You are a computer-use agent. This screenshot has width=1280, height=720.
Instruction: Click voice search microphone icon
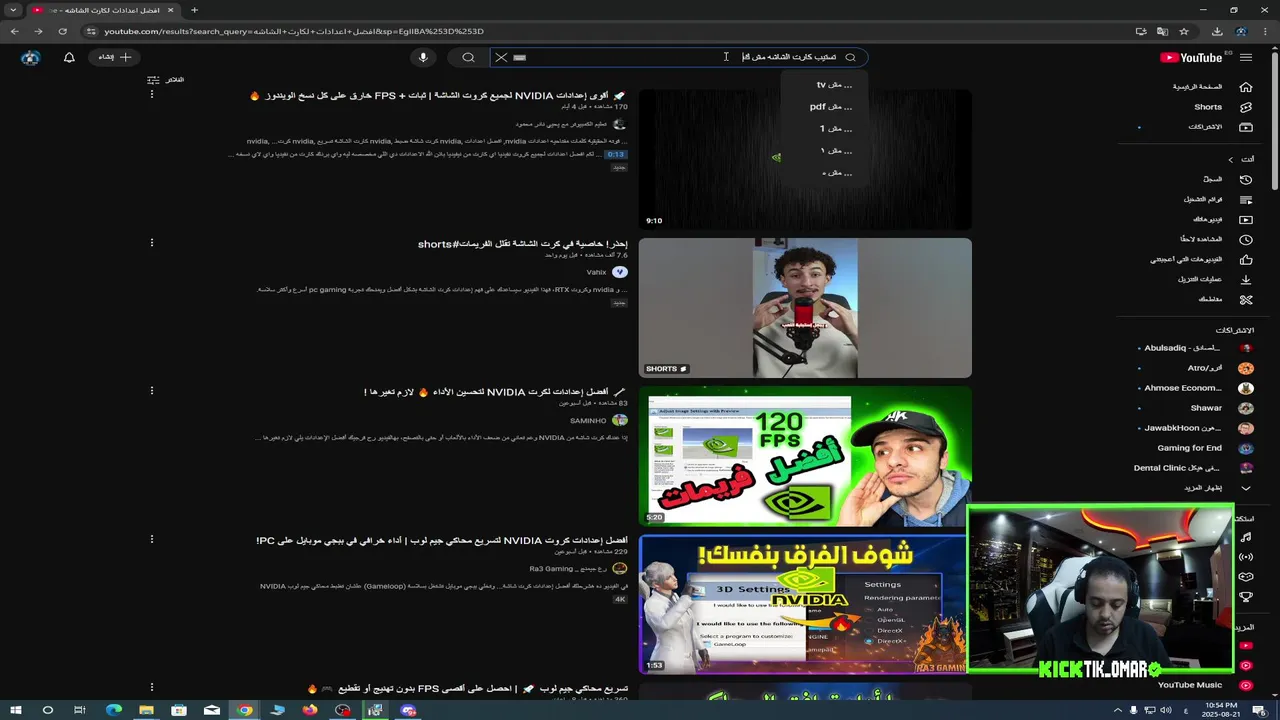[x=423, y=57]
